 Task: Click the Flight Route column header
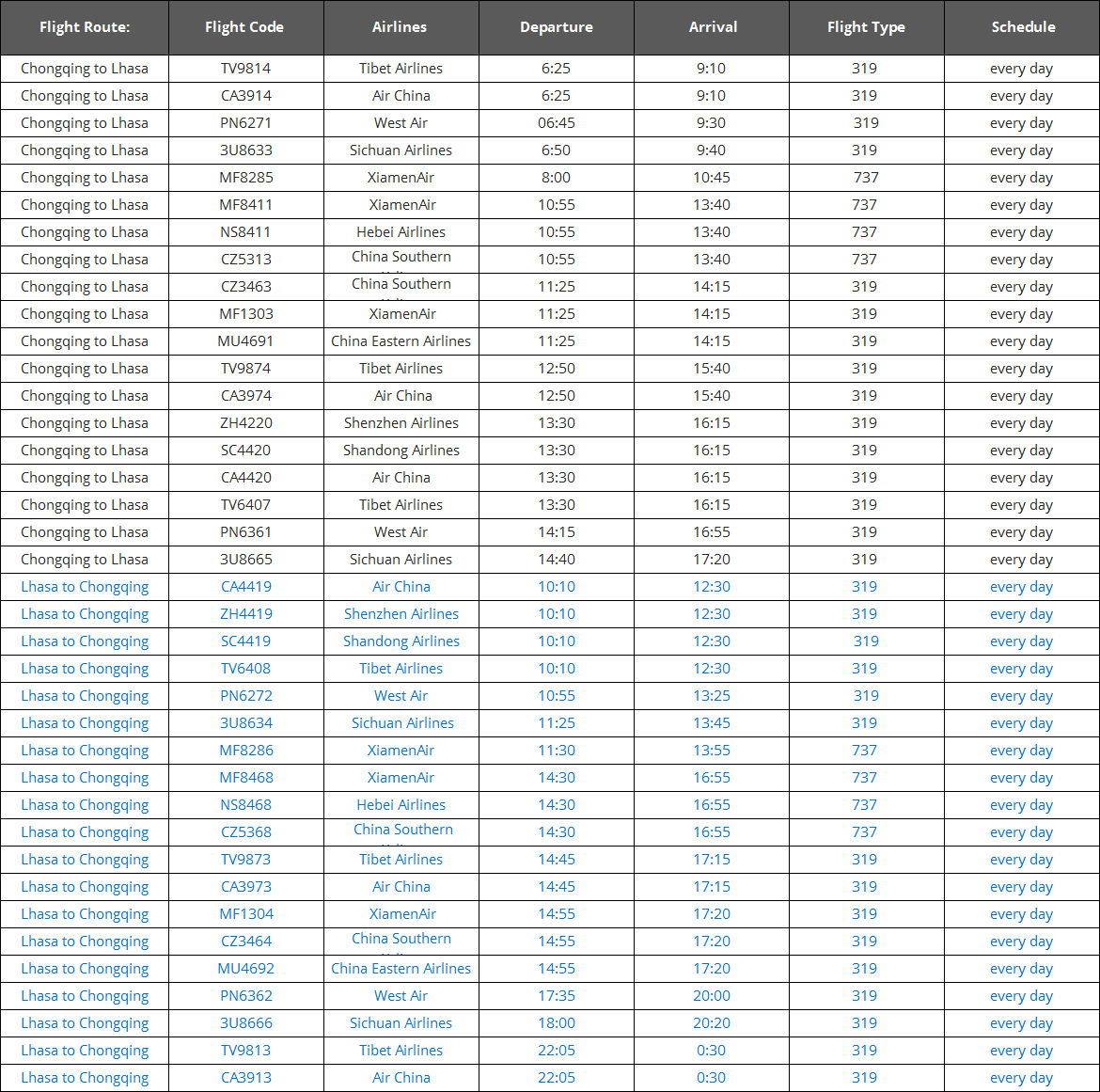pos(85,27)
